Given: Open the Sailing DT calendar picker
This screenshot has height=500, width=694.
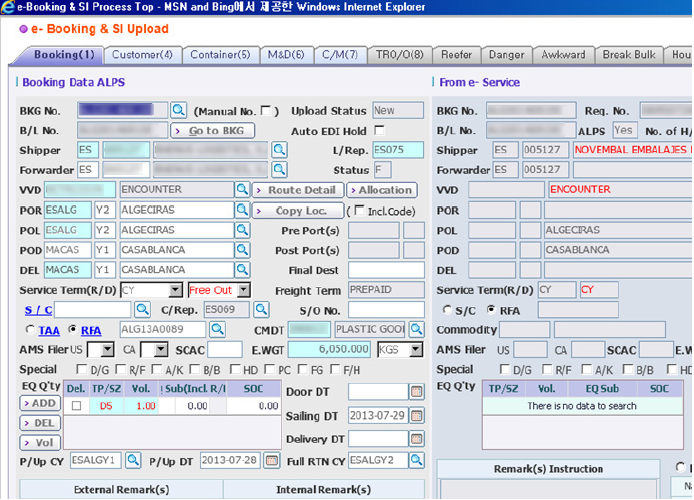Looking at the screenshot, I should click(416, 415).
